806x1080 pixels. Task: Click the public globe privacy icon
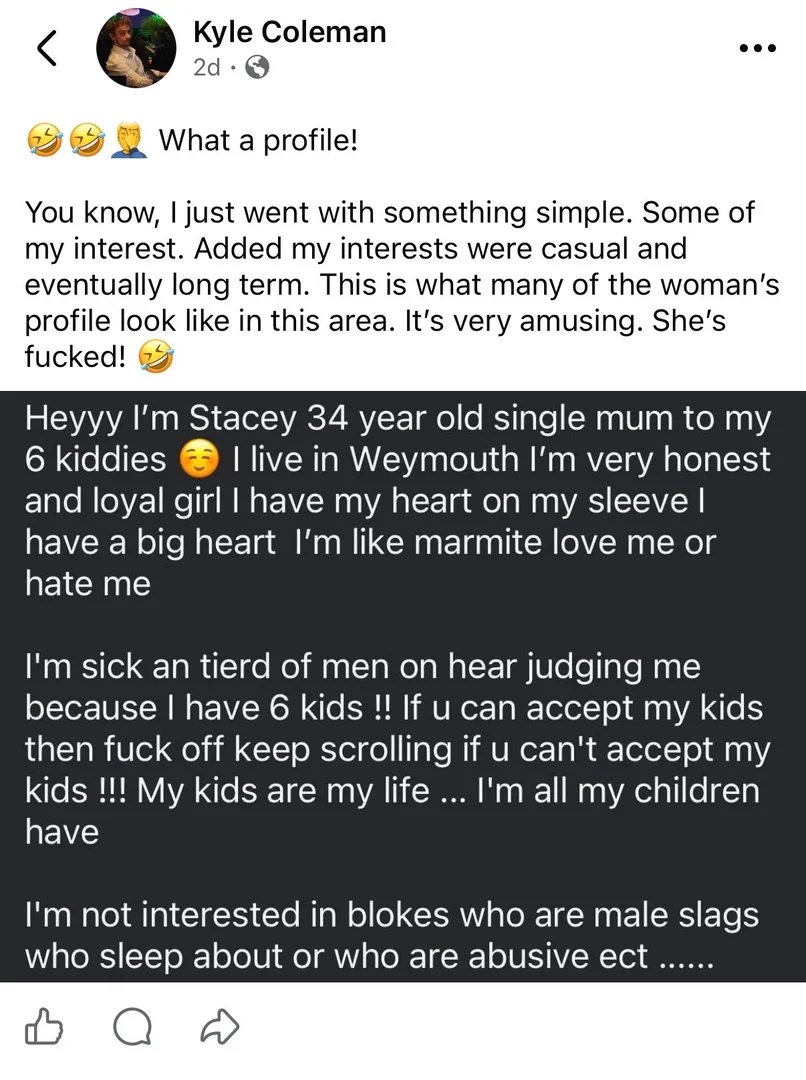point(257,68)
